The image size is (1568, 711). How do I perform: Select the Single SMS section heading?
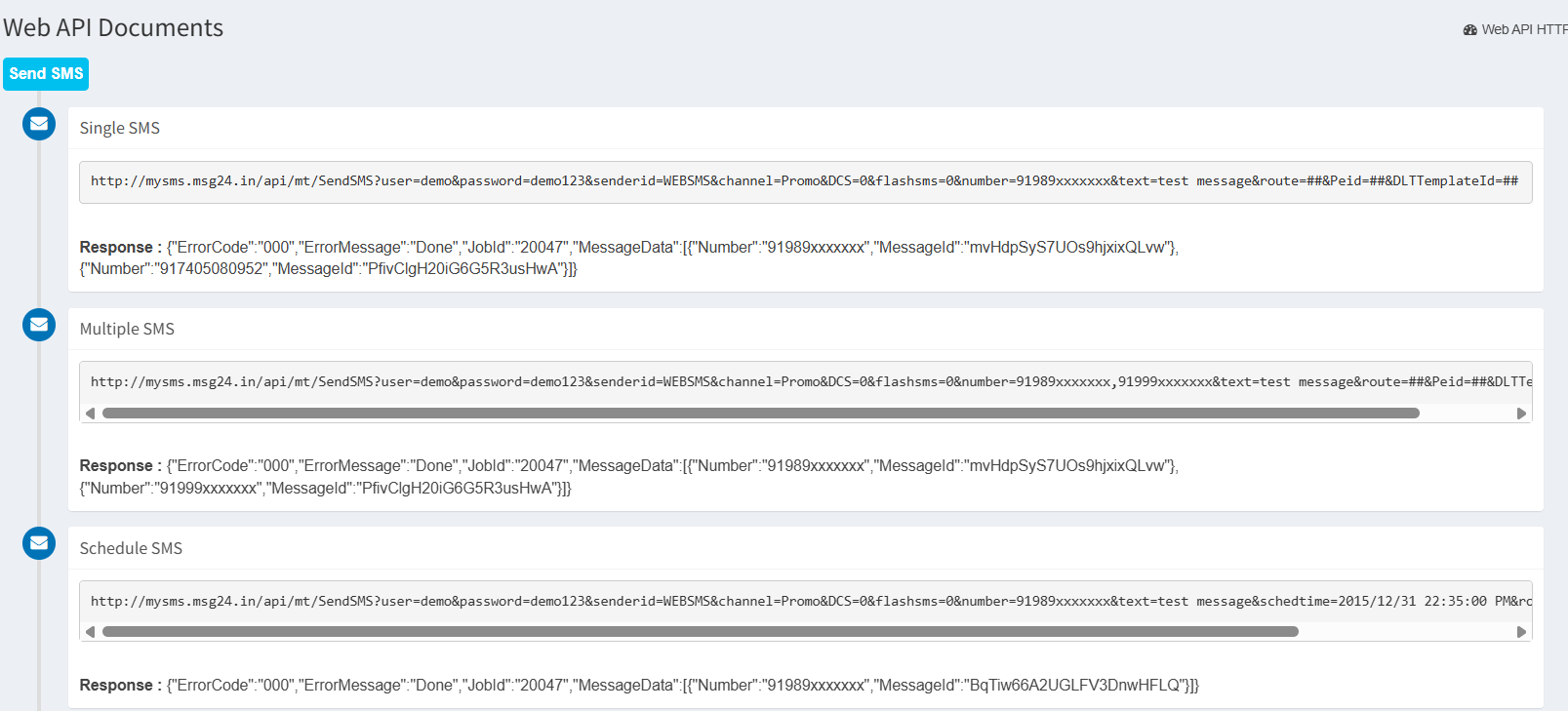pyautogui.click(x=120, y=129)
